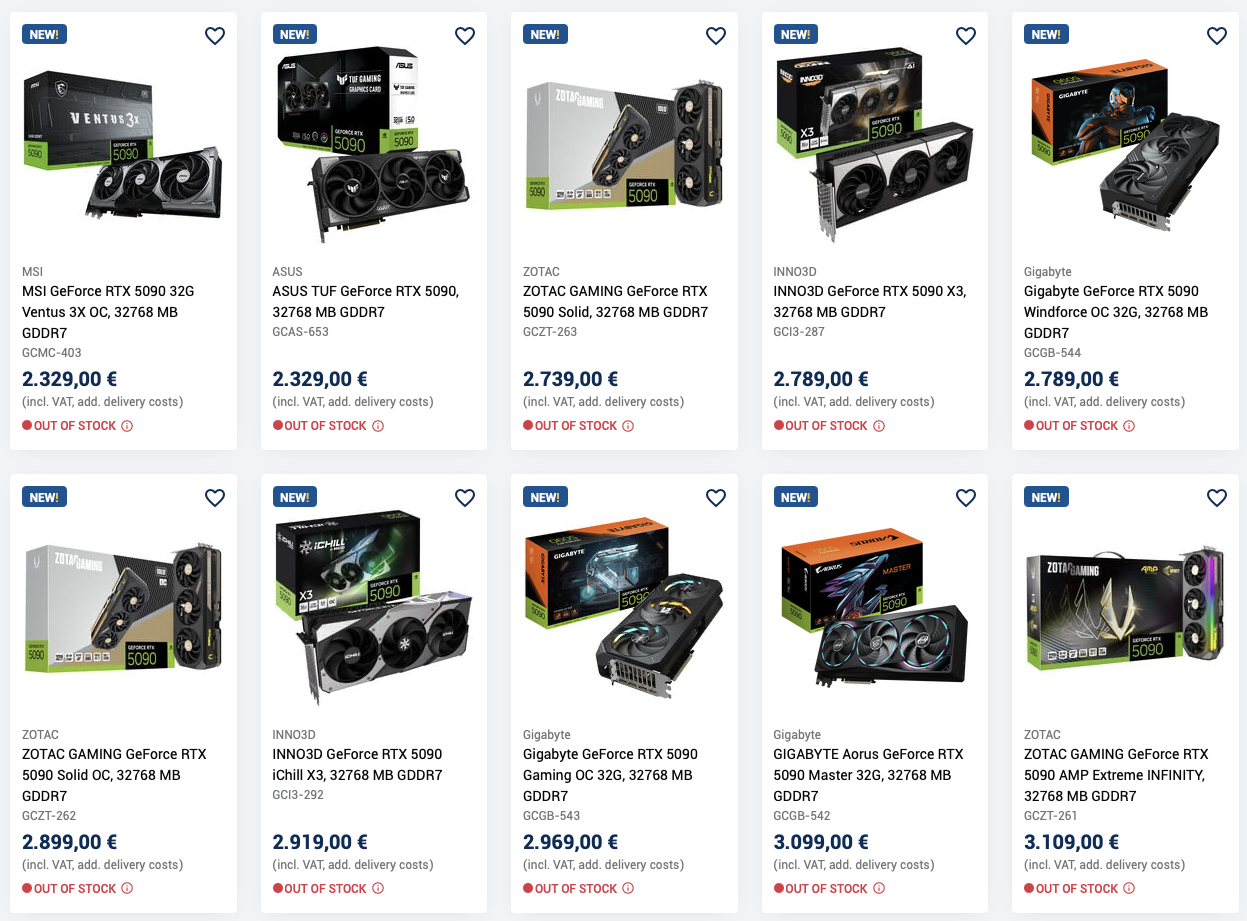The image size is (1247, 921).
Task: Save INNO3D RTX 5090 X3 to wishlist
Action: [966, 36]
